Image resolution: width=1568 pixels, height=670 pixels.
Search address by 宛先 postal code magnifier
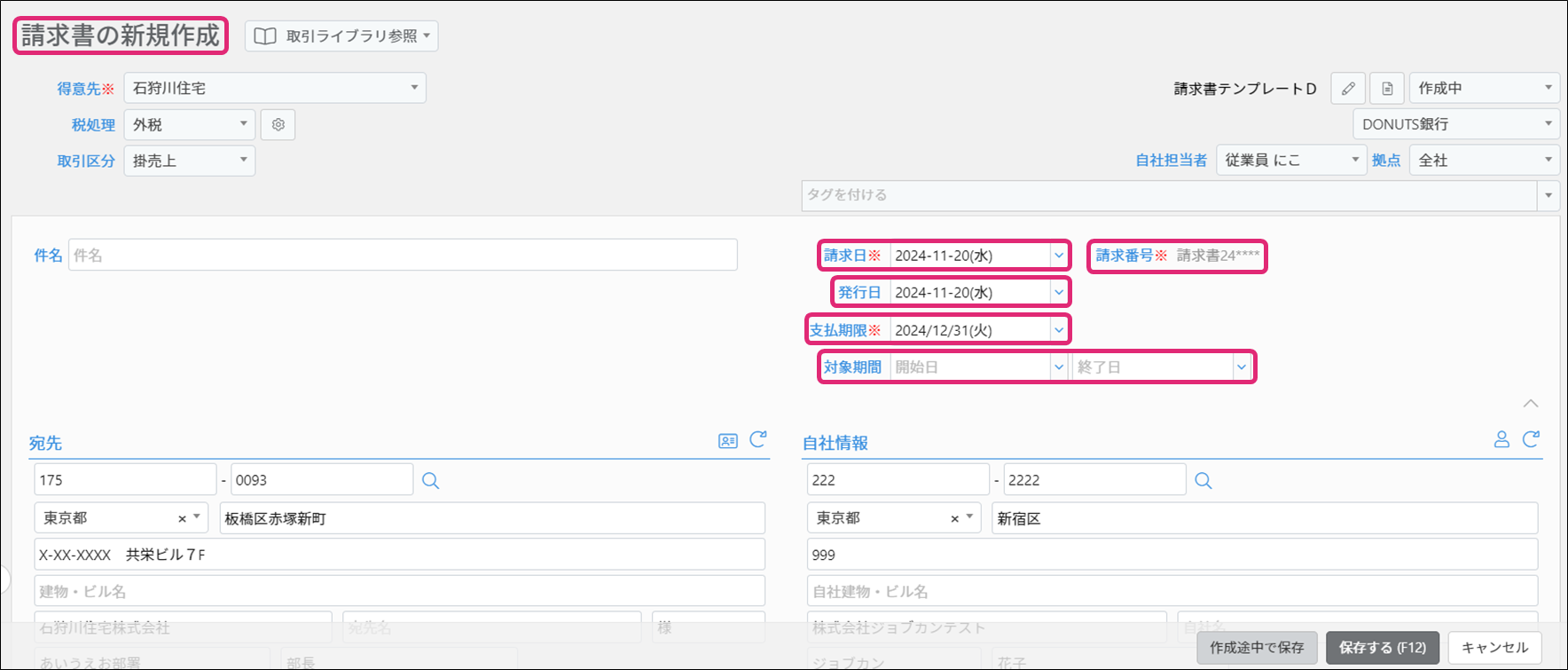431,481
